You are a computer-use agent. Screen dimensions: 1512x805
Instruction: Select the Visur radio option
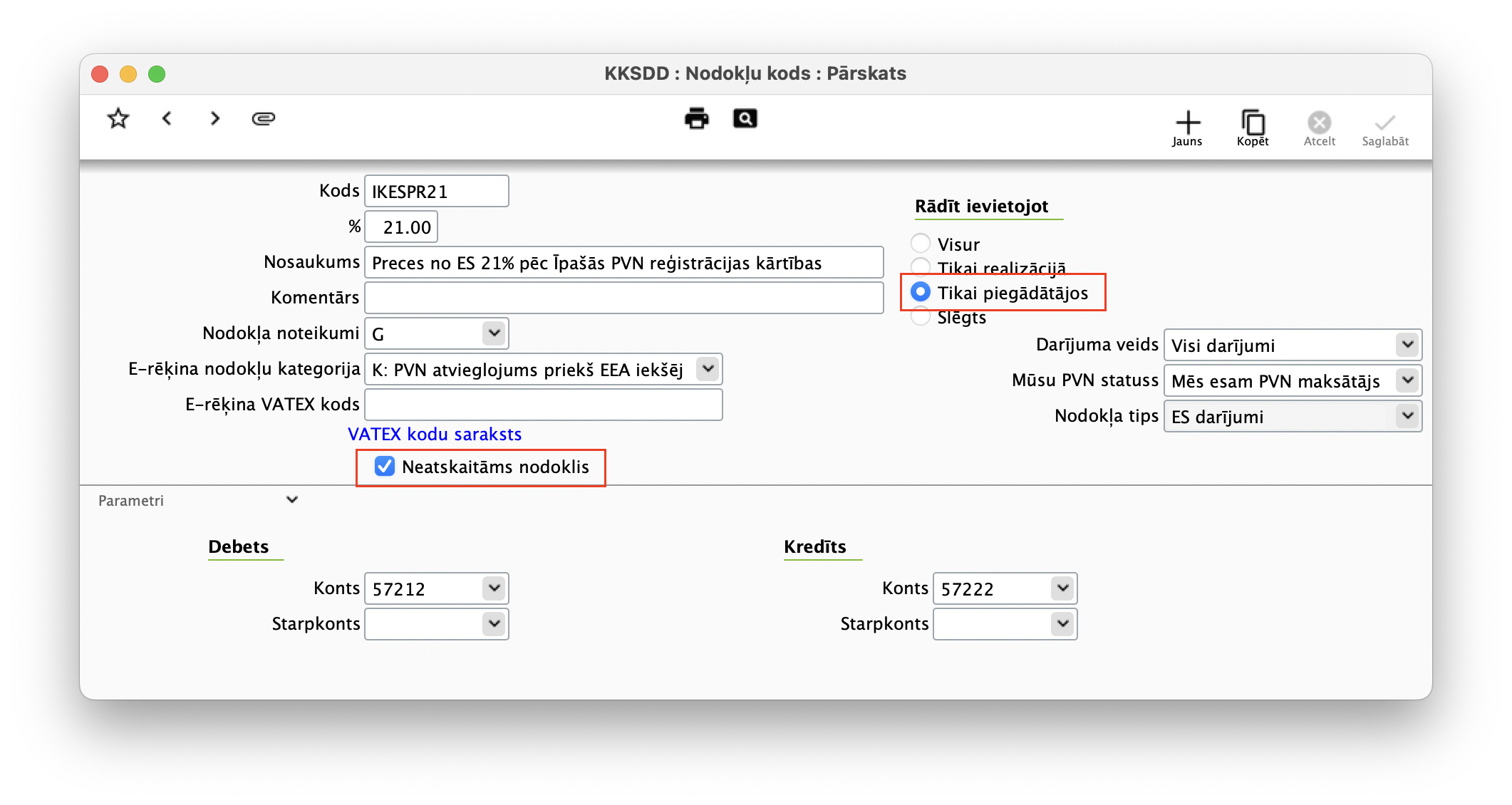coord(921,244)
